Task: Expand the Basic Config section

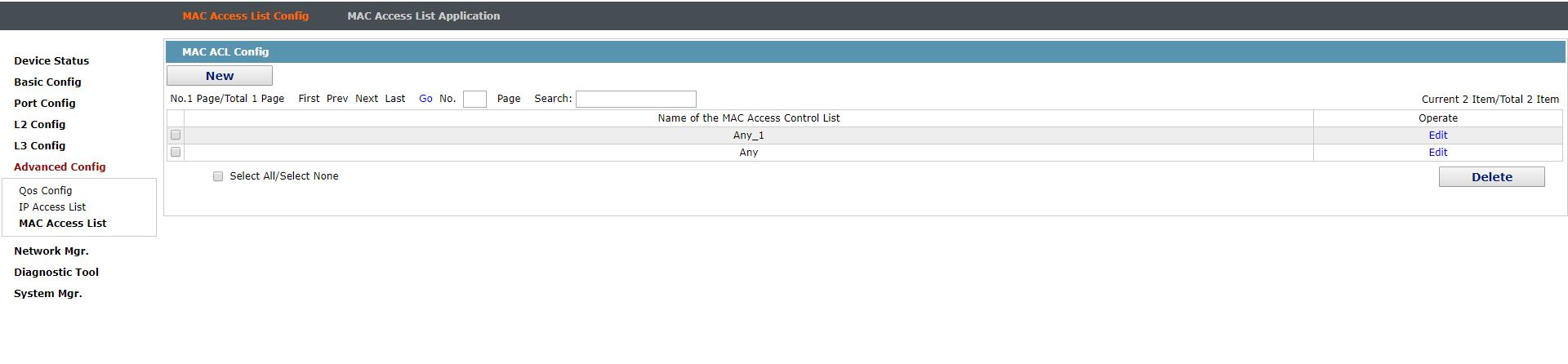Action: point(47,82)
